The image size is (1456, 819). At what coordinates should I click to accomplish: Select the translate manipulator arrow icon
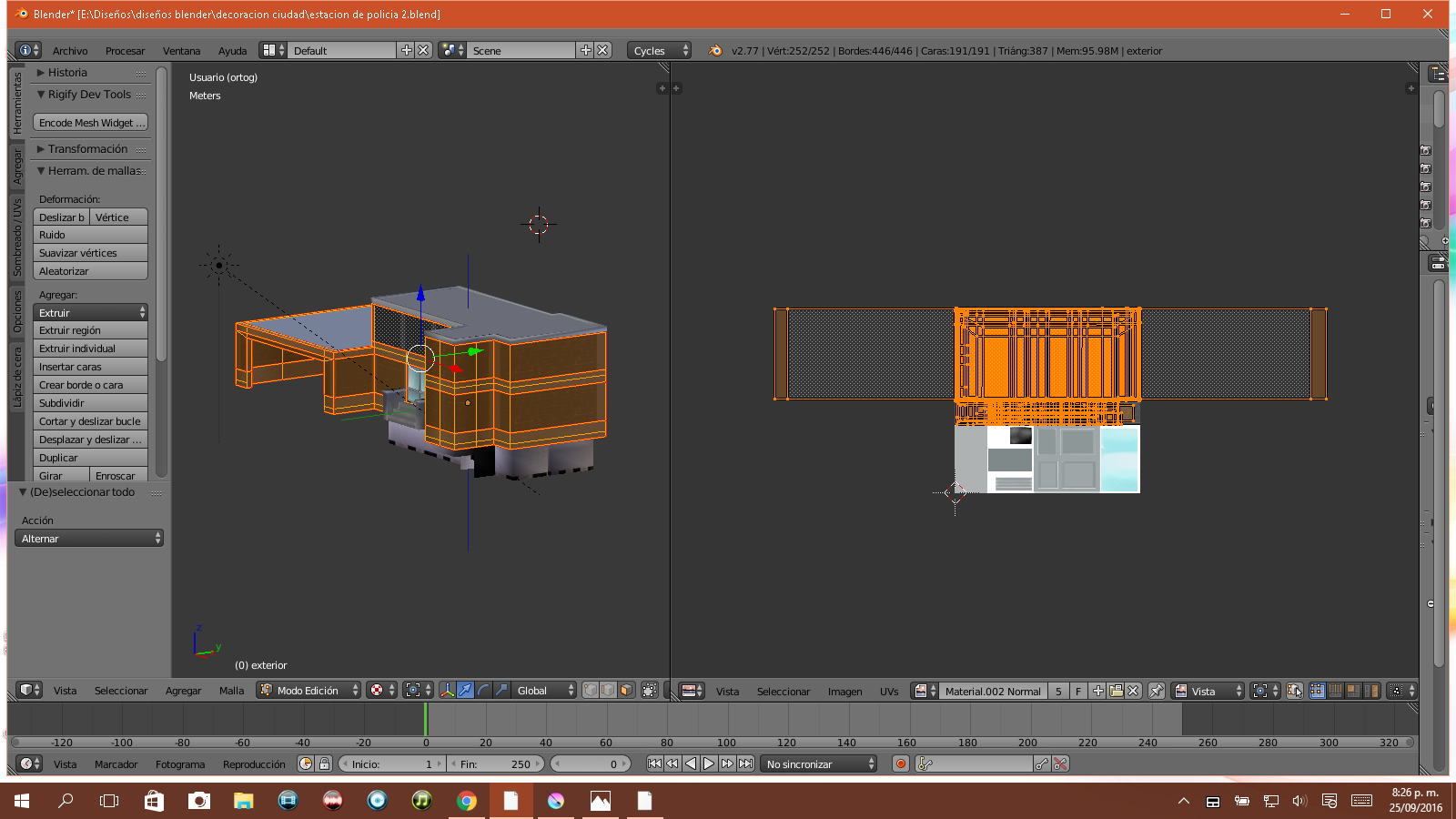coord(465,691)
